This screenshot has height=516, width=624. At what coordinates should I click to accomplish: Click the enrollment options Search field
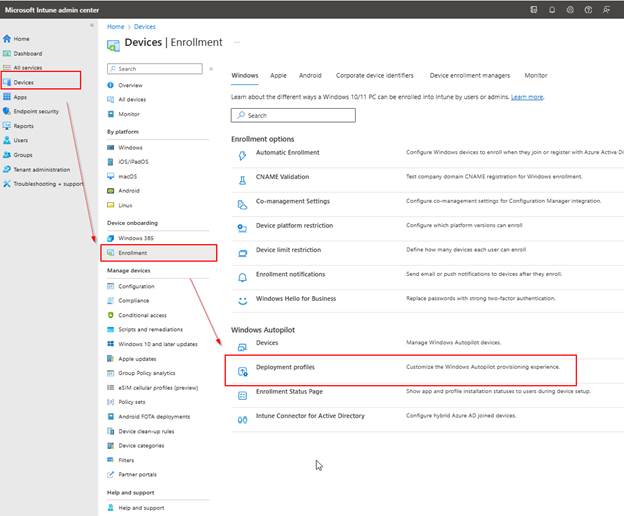(x=293, y=116)
